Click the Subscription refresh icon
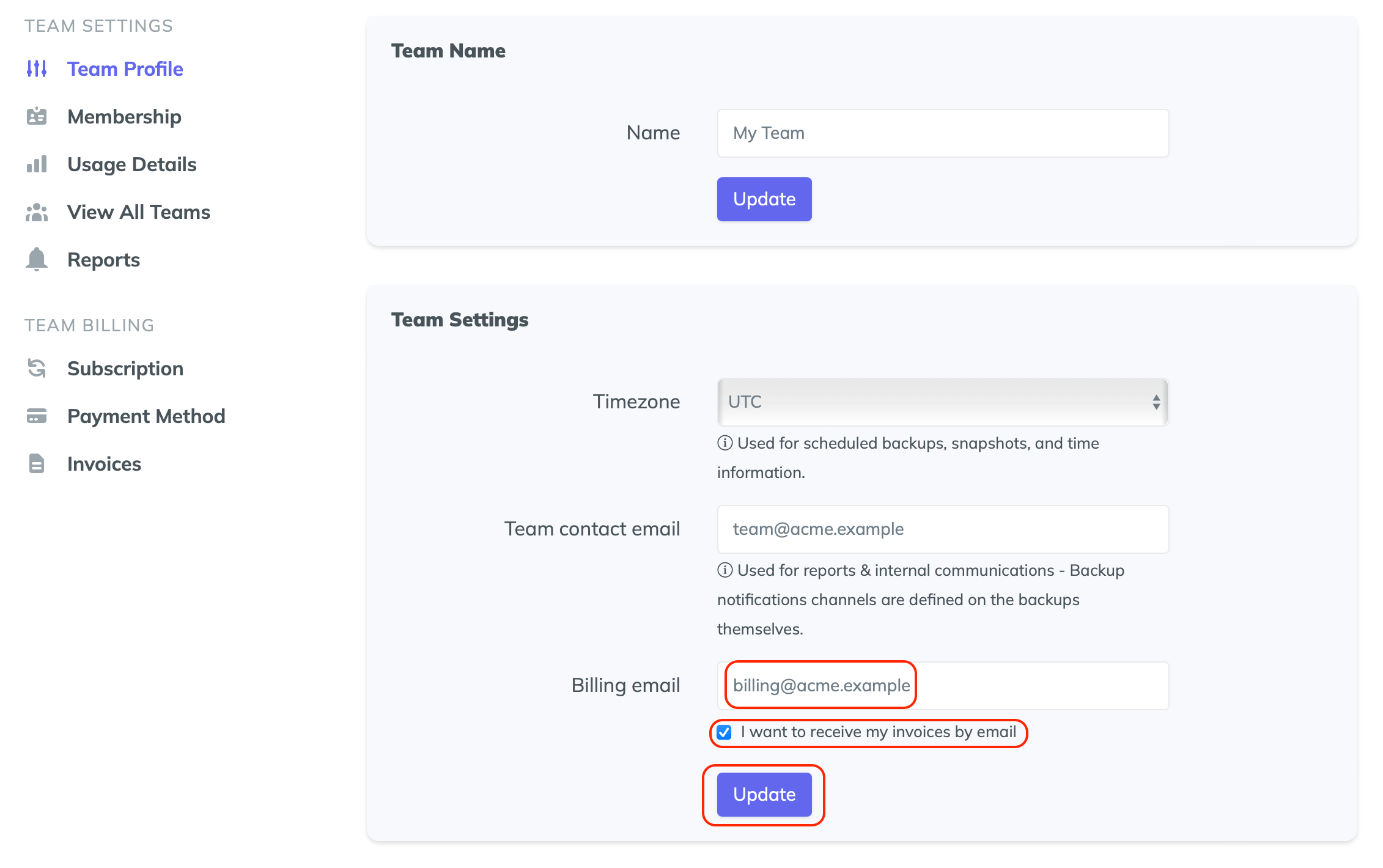Image resolution: width=1383 pixels, height=868 pixels. pos(37,368)
